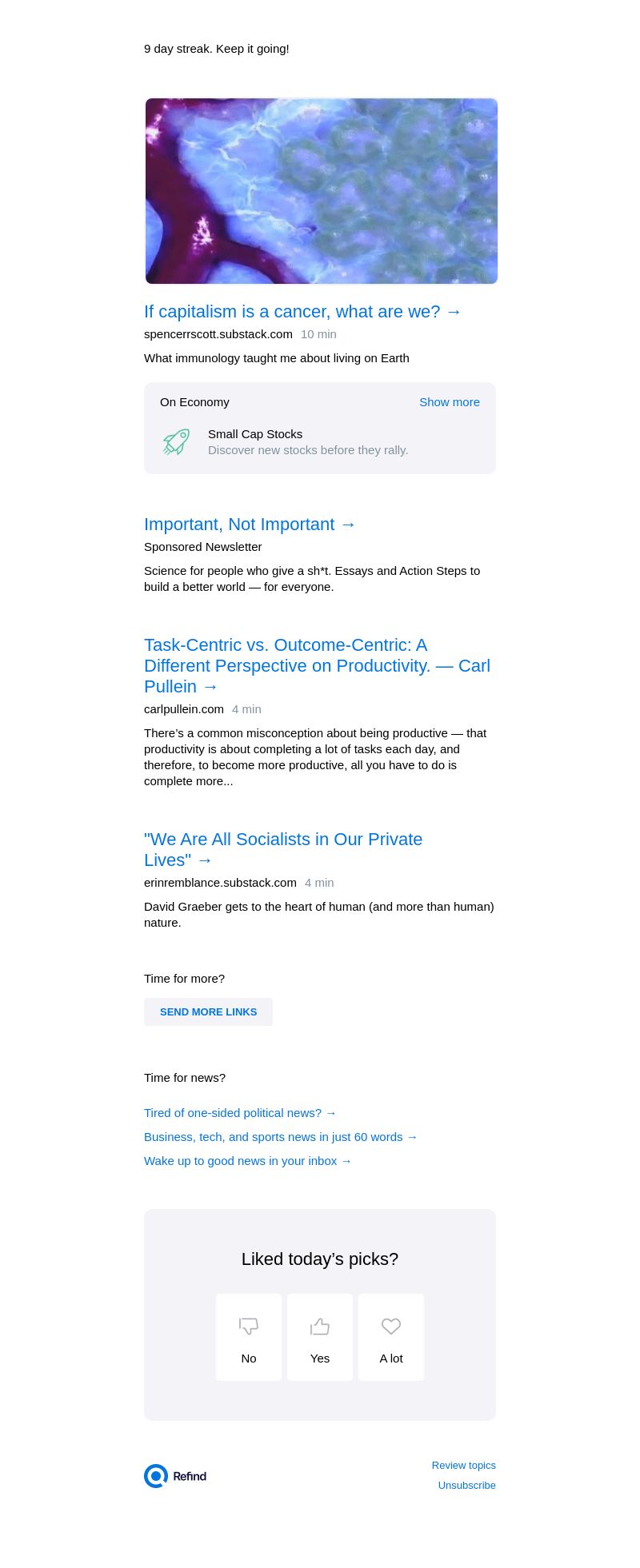Open the 60 words news link
640x1568 pixels.
pyautogui.click(x=280, y=1137)
